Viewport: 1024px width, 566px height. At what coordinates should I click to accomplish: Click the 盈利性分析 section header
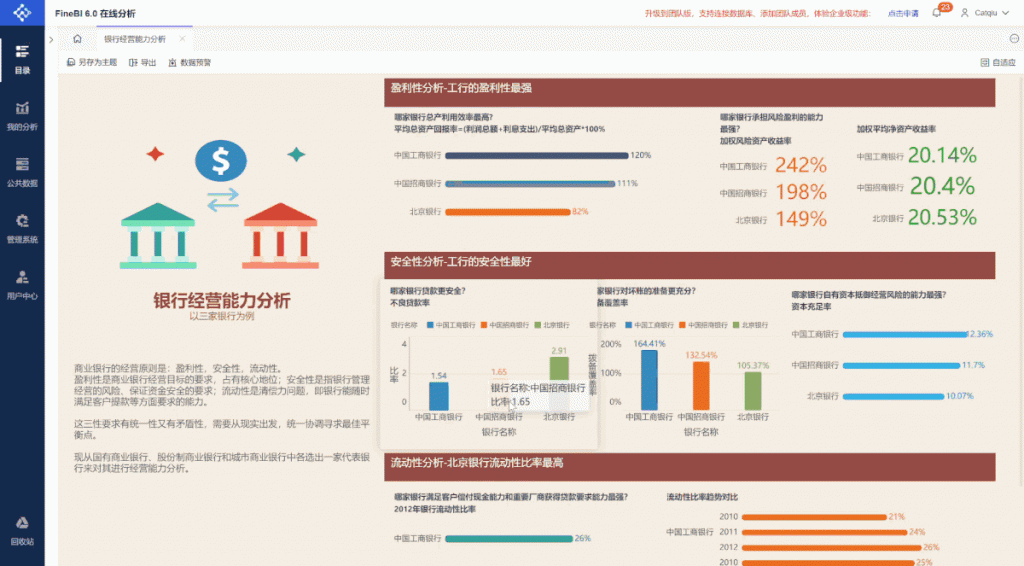point(690,92)
